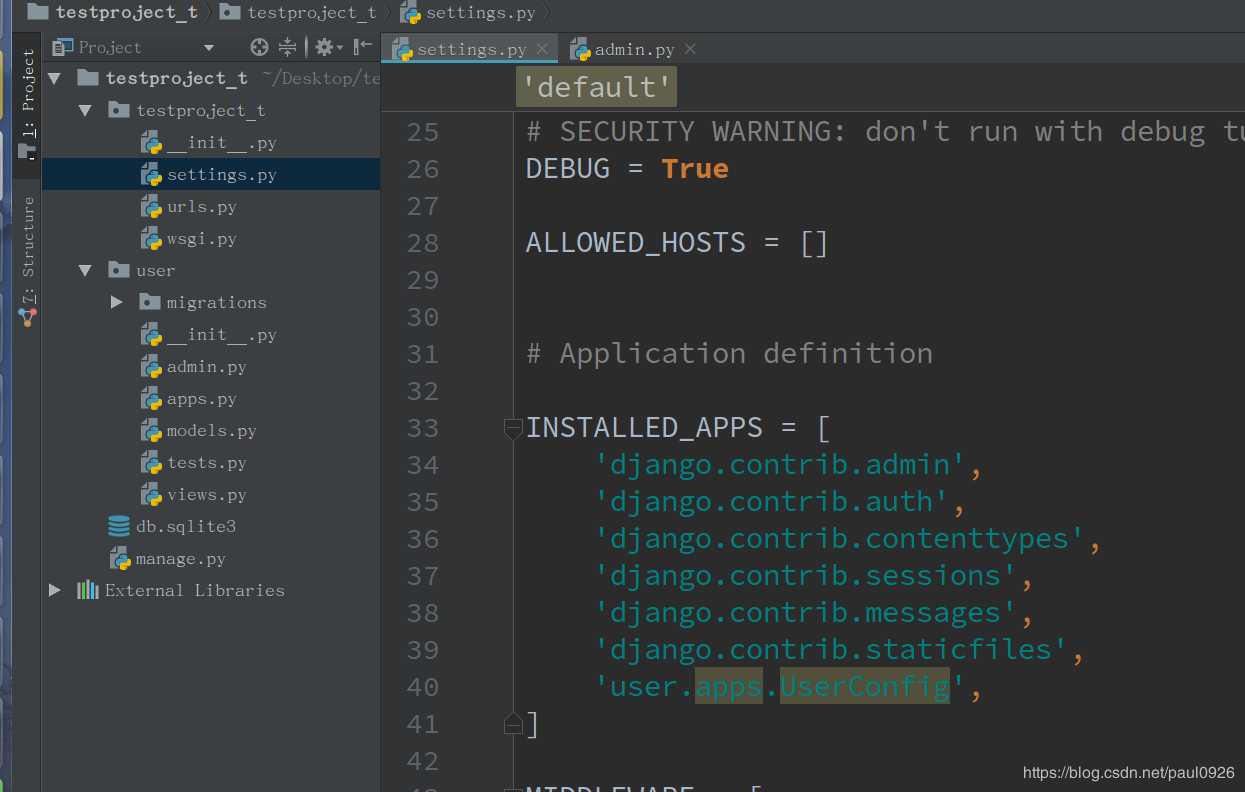This screenshot has height=792, width=1245.
Task: Click the db.sqlite3 database icon
Action: tap(119, 526)
